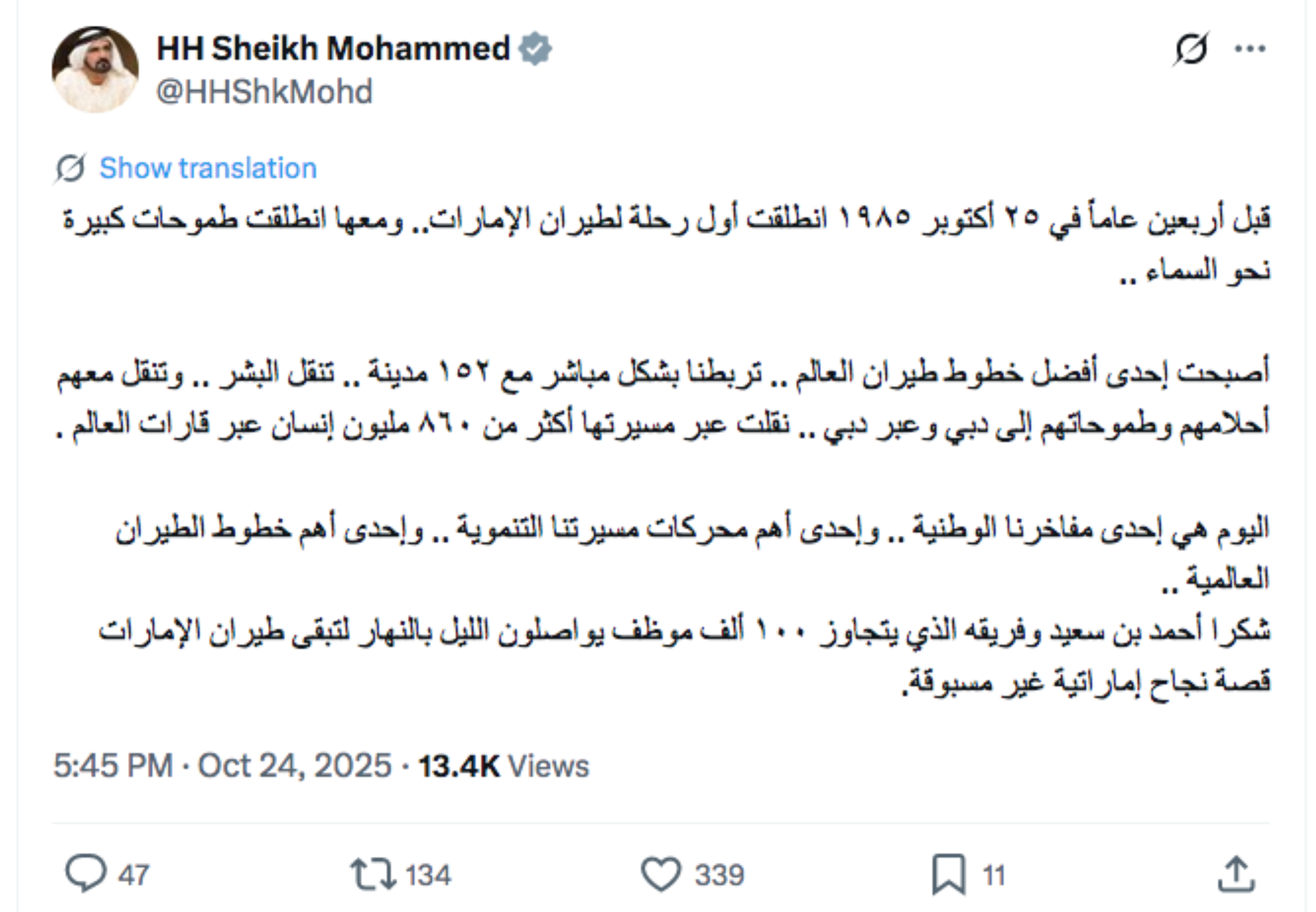Share the post via the upload arrow icon
1316x912 pixels.
coord(1236,874)
